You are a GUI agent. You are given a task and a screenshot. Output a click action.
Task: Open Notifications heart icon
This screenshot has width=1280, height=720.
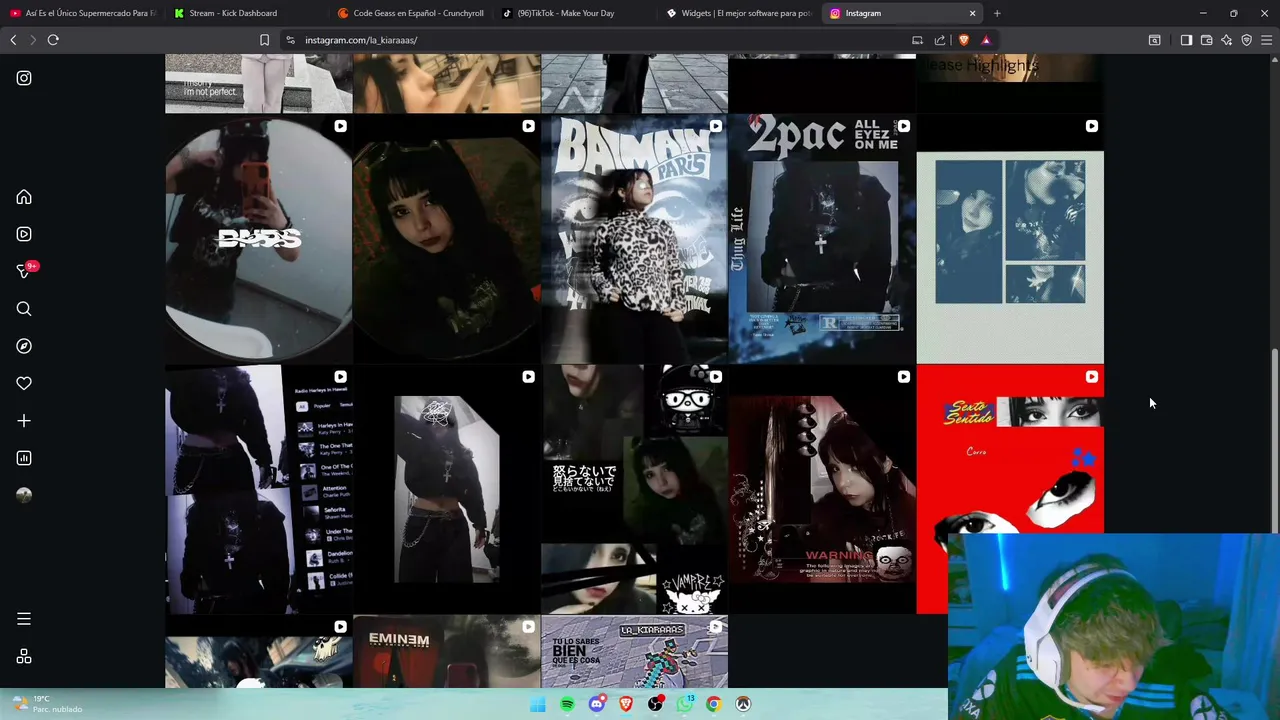click(24, 383)
